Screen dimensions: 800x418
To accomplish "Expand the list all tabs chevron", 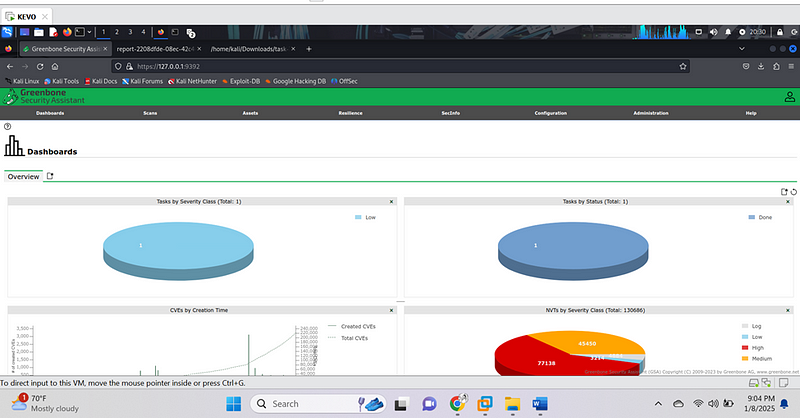I will coord(742,49).
